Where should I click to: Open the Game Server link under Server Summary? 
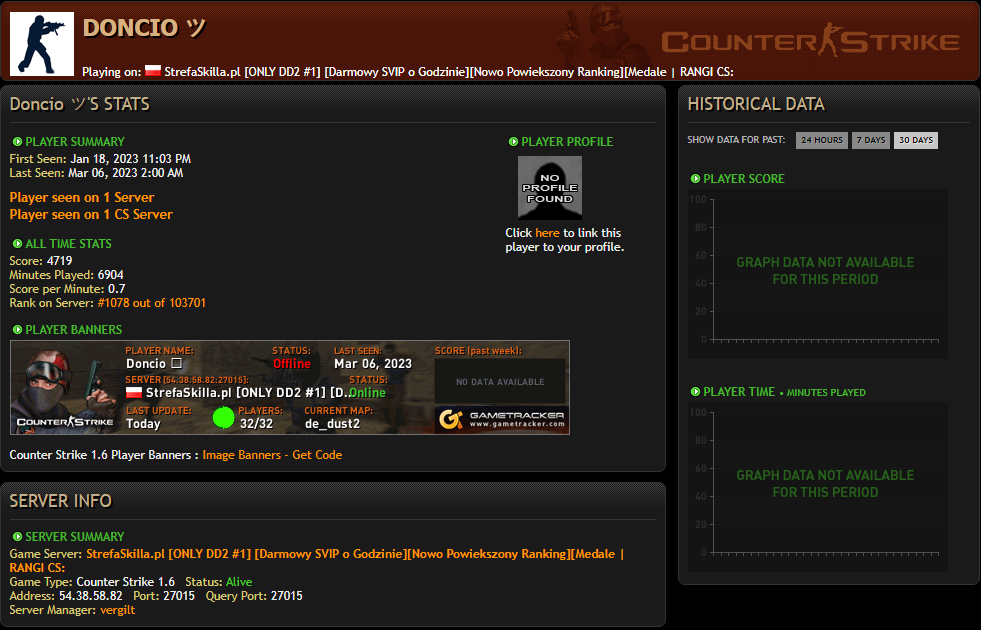[x=317, y=561]
